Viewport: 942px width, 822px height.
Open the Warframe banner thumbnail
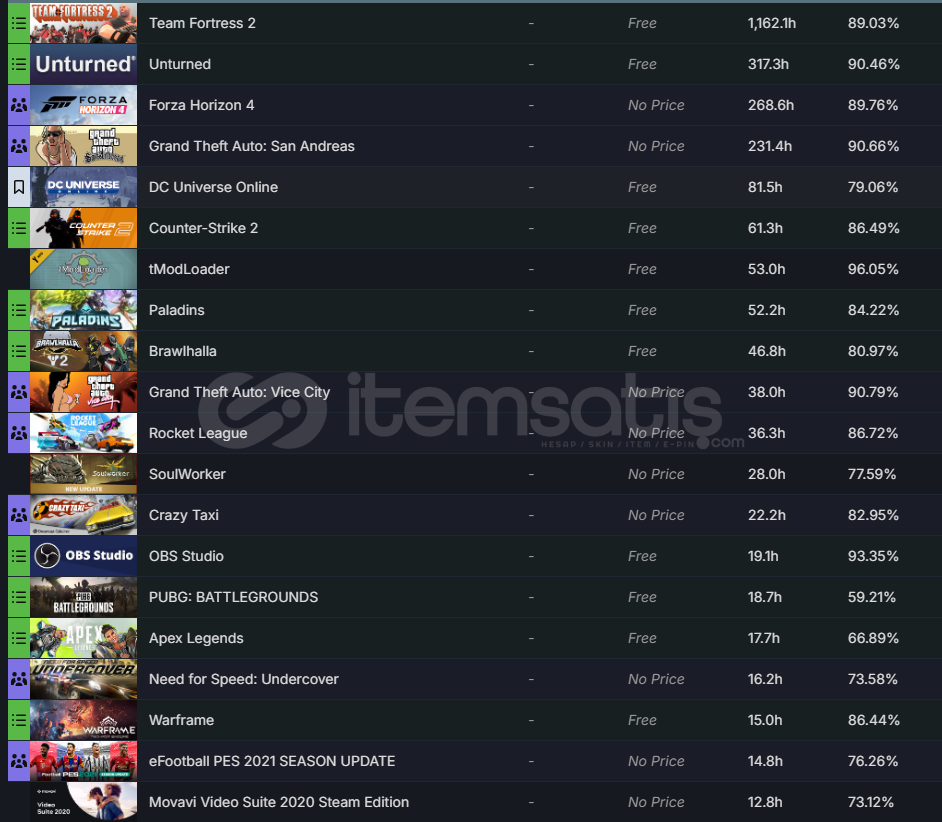(x=84, y=720)
